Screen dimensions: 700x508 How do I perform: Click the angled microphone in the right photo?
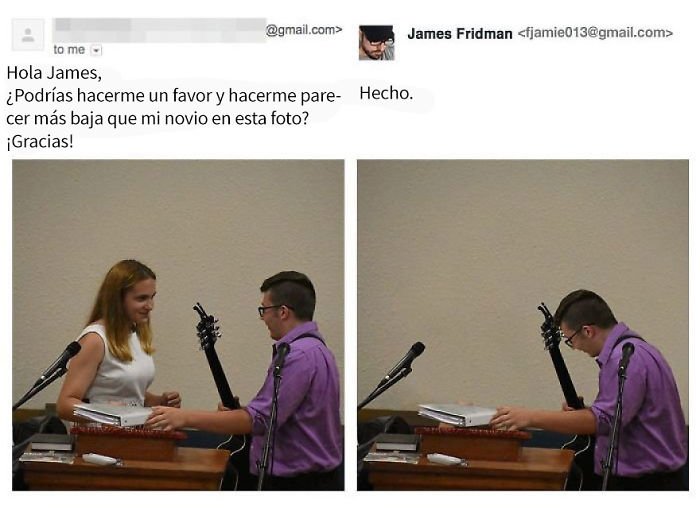click(393, 374)
